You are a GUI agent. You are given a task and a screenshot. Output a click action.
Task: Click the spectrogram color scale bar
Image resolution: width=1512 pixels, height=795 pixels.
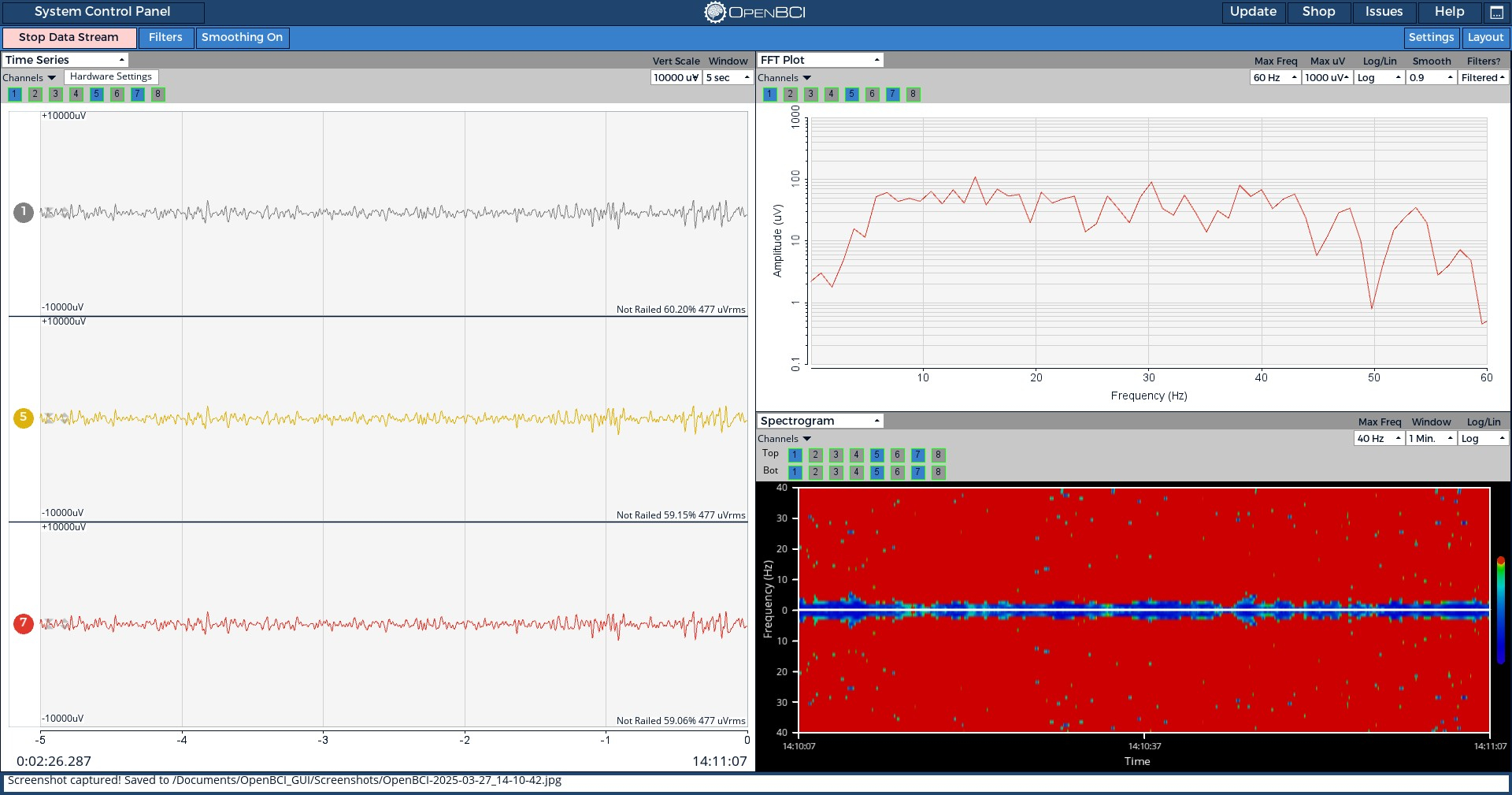(1501, 610)
